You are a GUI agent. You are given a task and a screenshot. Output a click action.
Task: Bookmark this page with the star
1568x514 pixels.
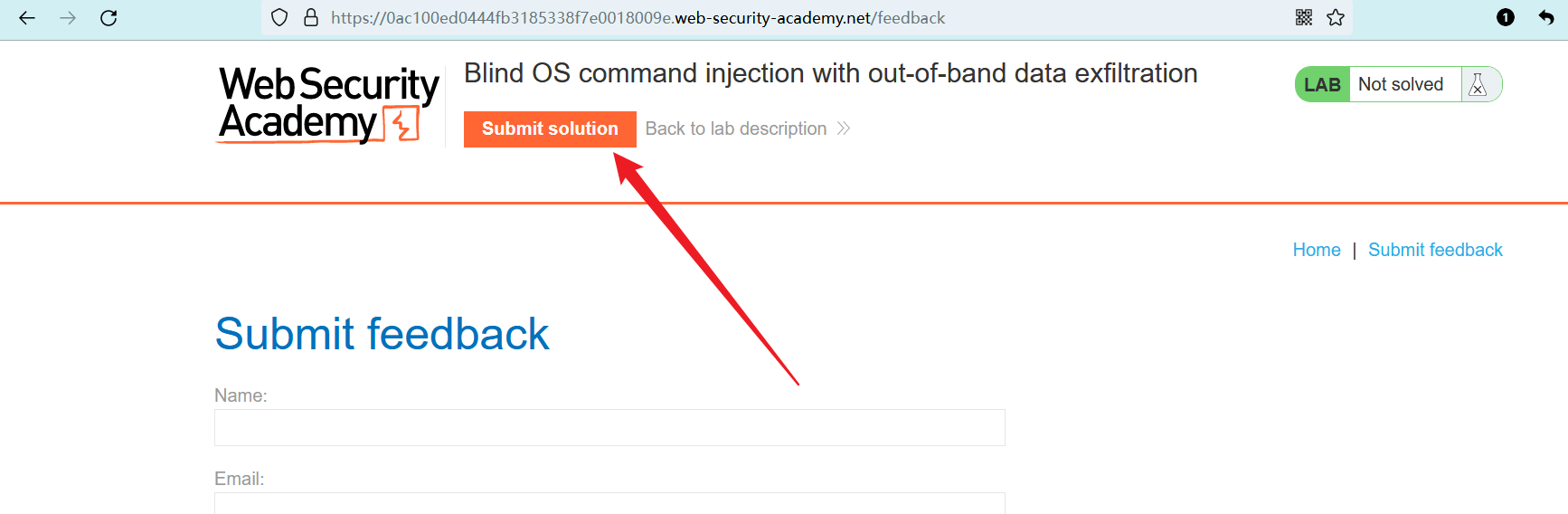coord(1336,18)
